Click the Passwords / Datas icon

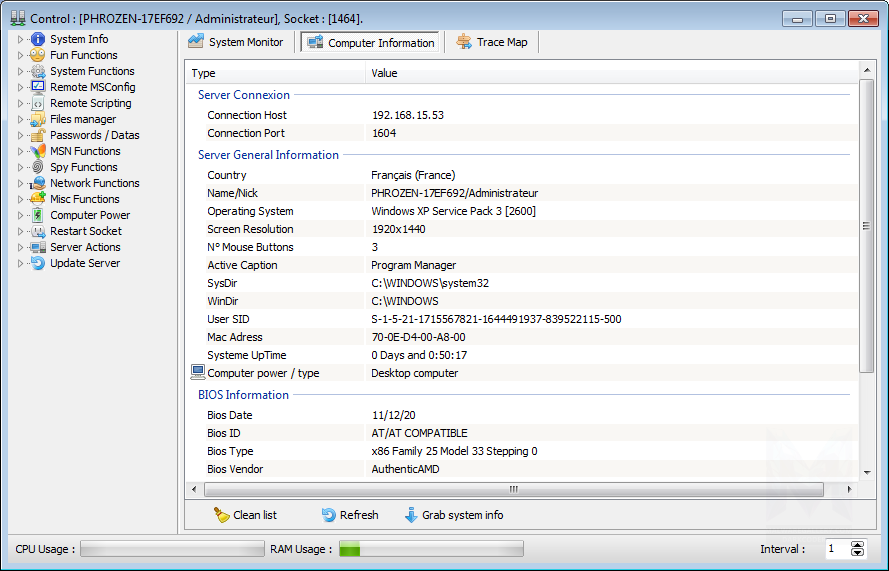coord(38,135)
